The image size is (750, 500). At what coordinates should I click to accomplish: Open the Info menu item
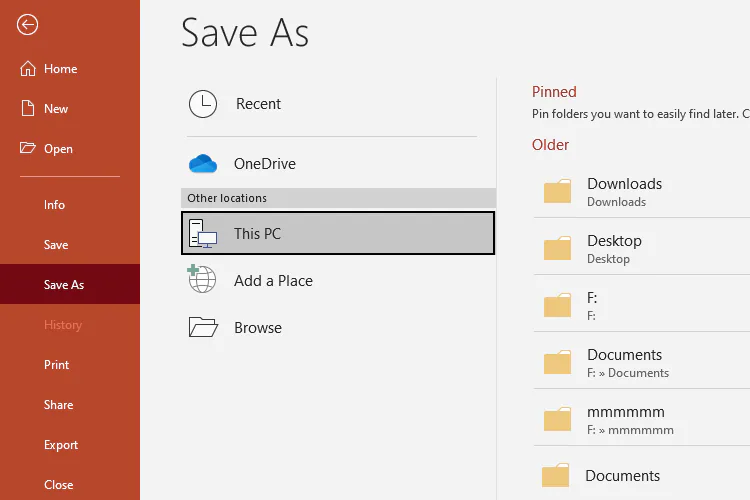[x=54, y=205]
